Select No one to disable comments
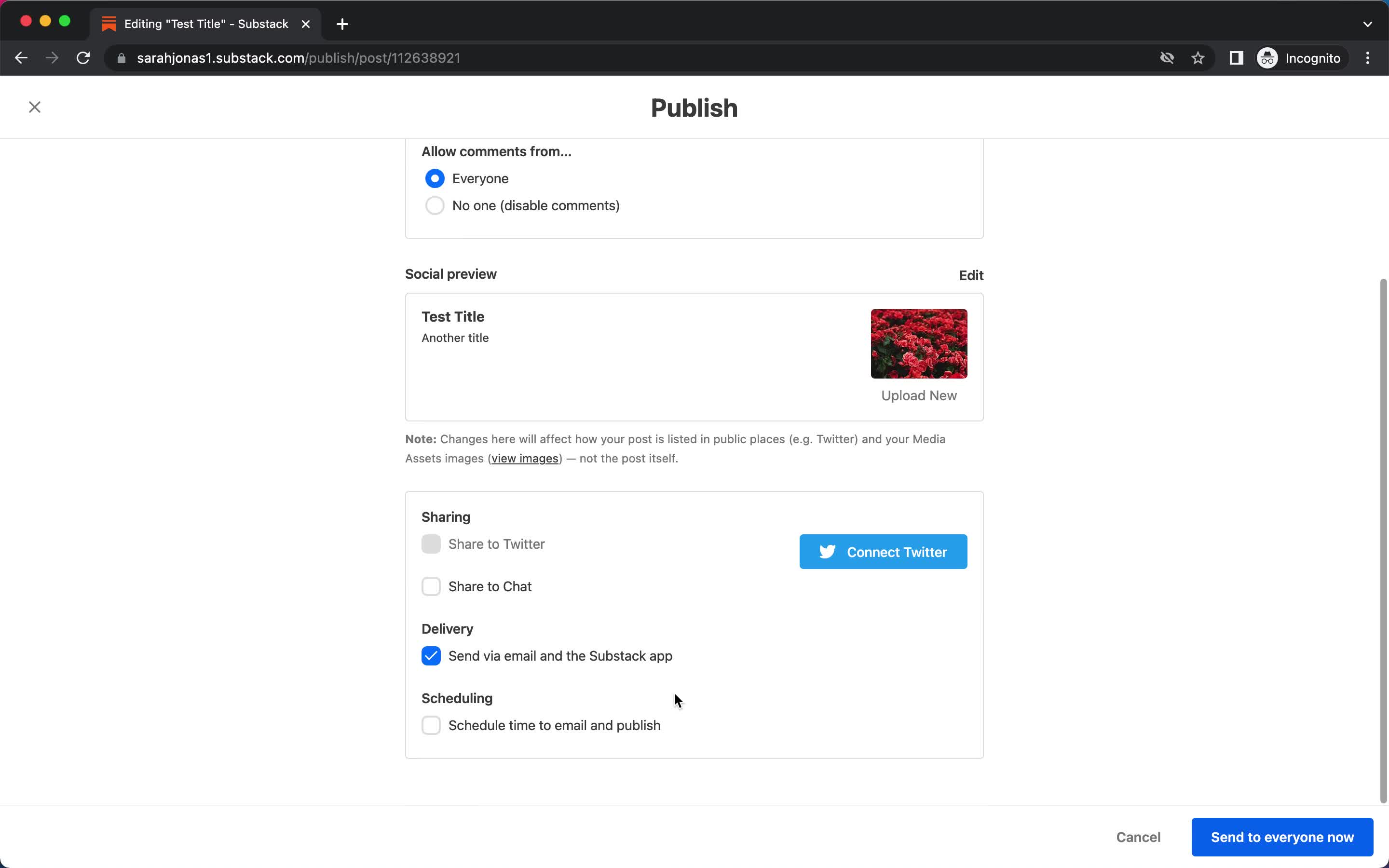This screenshot has height=868, width=1389. 435,205
